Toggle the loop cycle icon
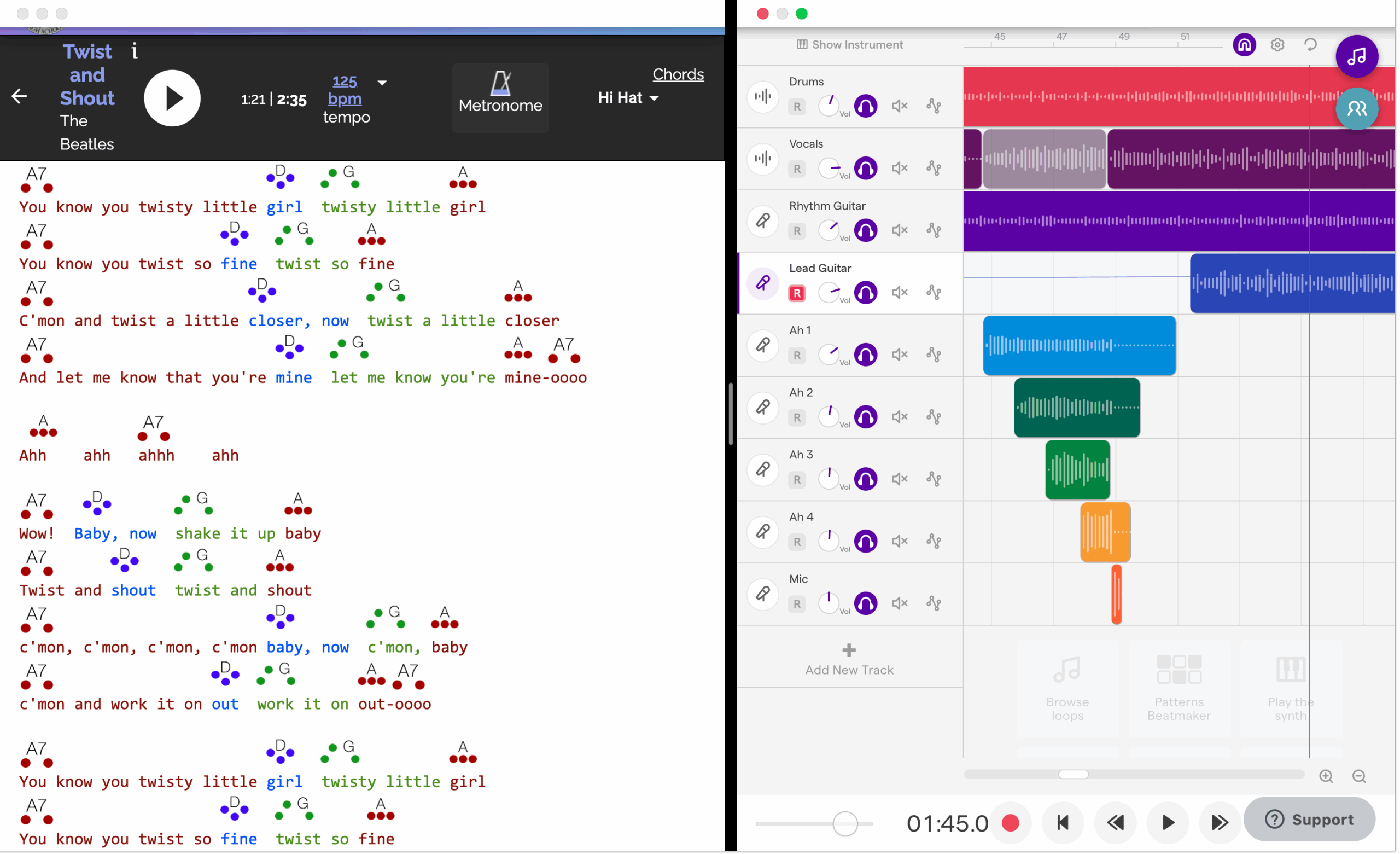Image resolution: width=1400 pixels, height=854 pixels. pyautogui.click(x=1310, y=44)
